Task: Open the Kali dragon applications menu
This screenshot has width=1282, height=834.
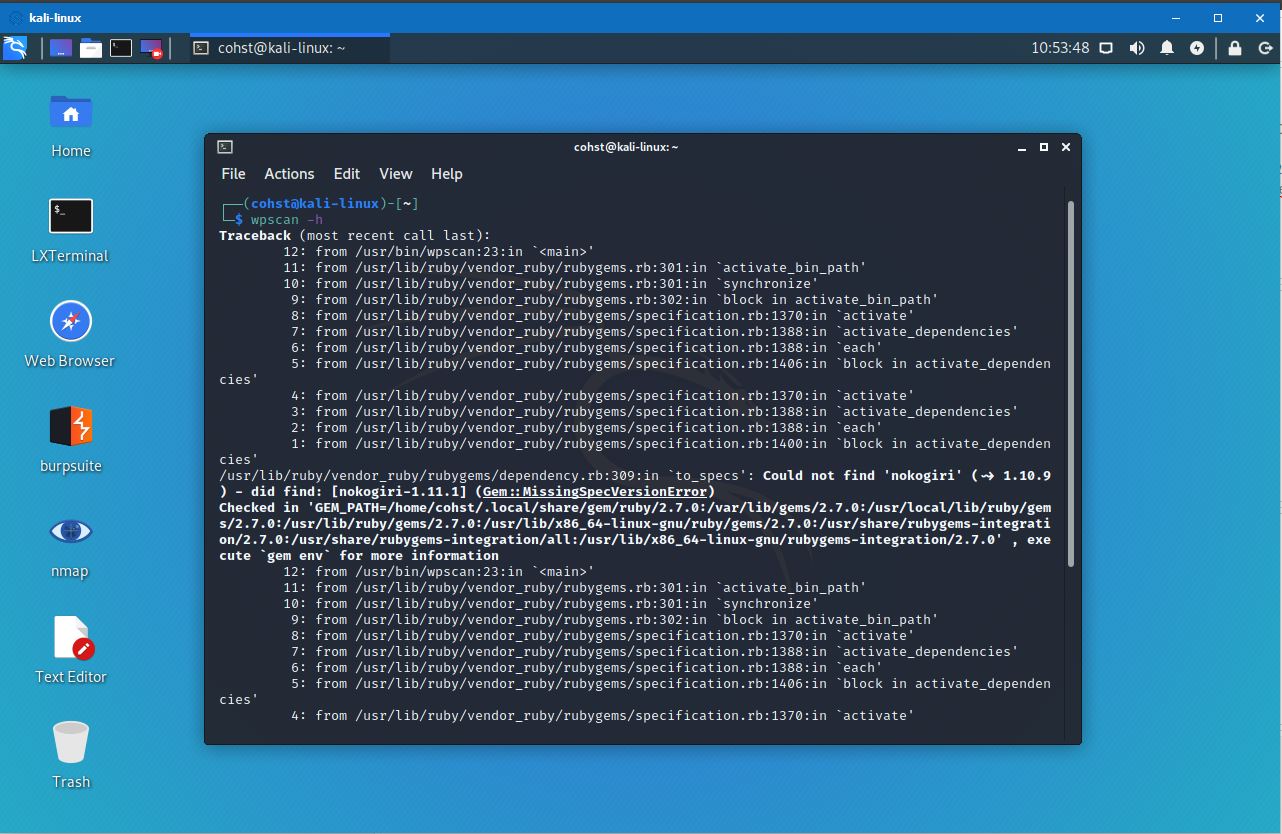Action: pyautogui.click(x=15, y=48)
